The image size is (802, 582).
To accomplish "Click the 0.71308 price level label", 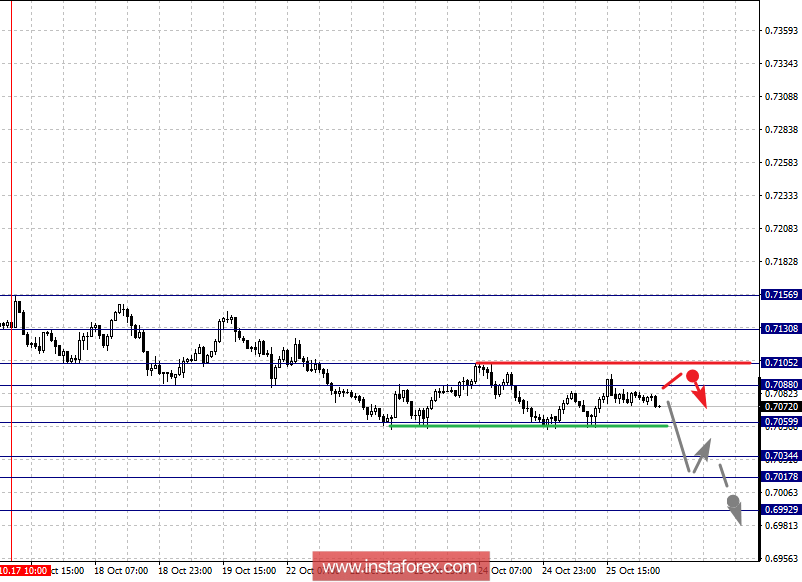I will [x=780, y=329].
